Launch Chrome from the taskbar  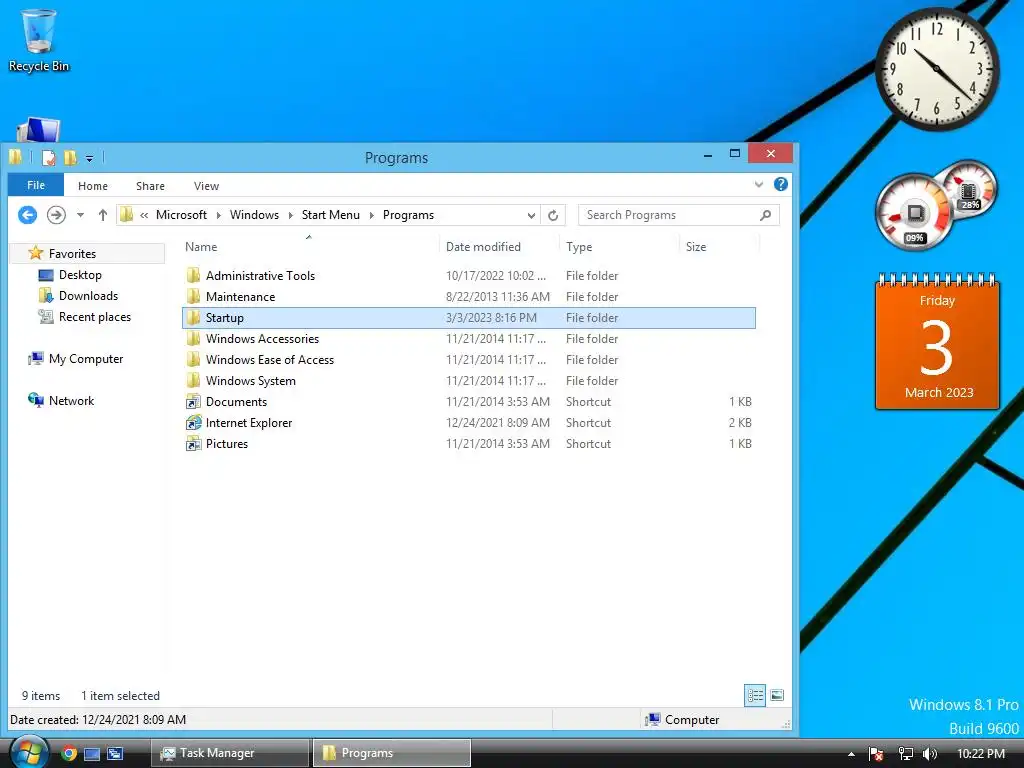(69, 753)
